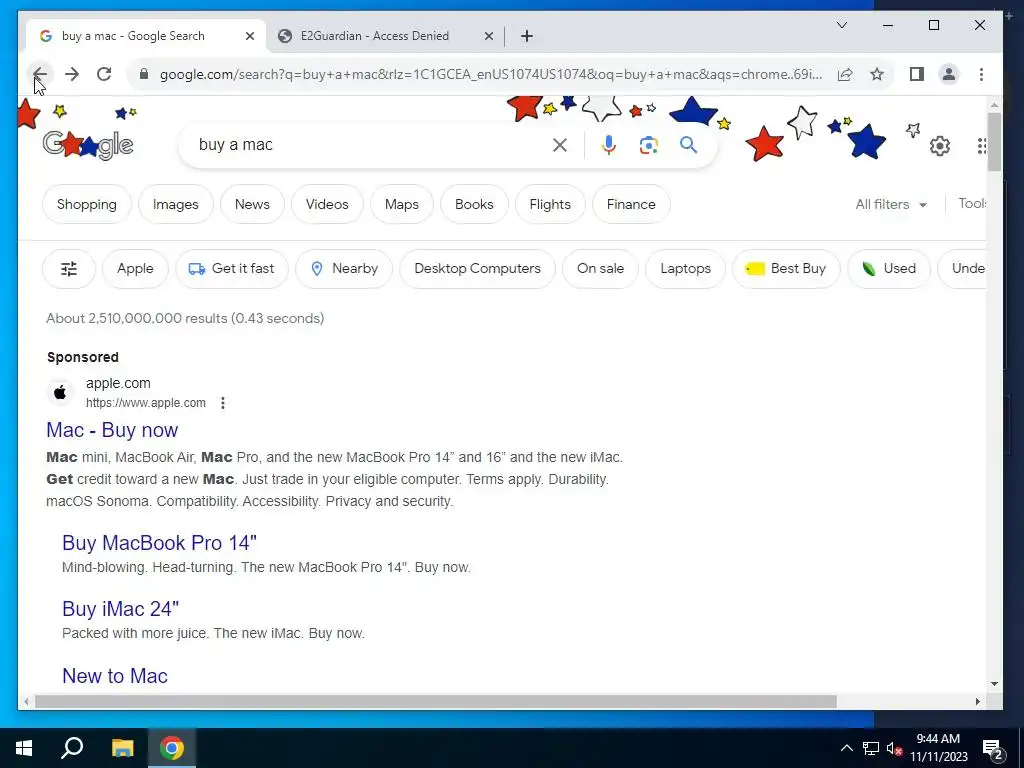
Task: Expand All filters dropdown
Action: click(x=891, y=204)
